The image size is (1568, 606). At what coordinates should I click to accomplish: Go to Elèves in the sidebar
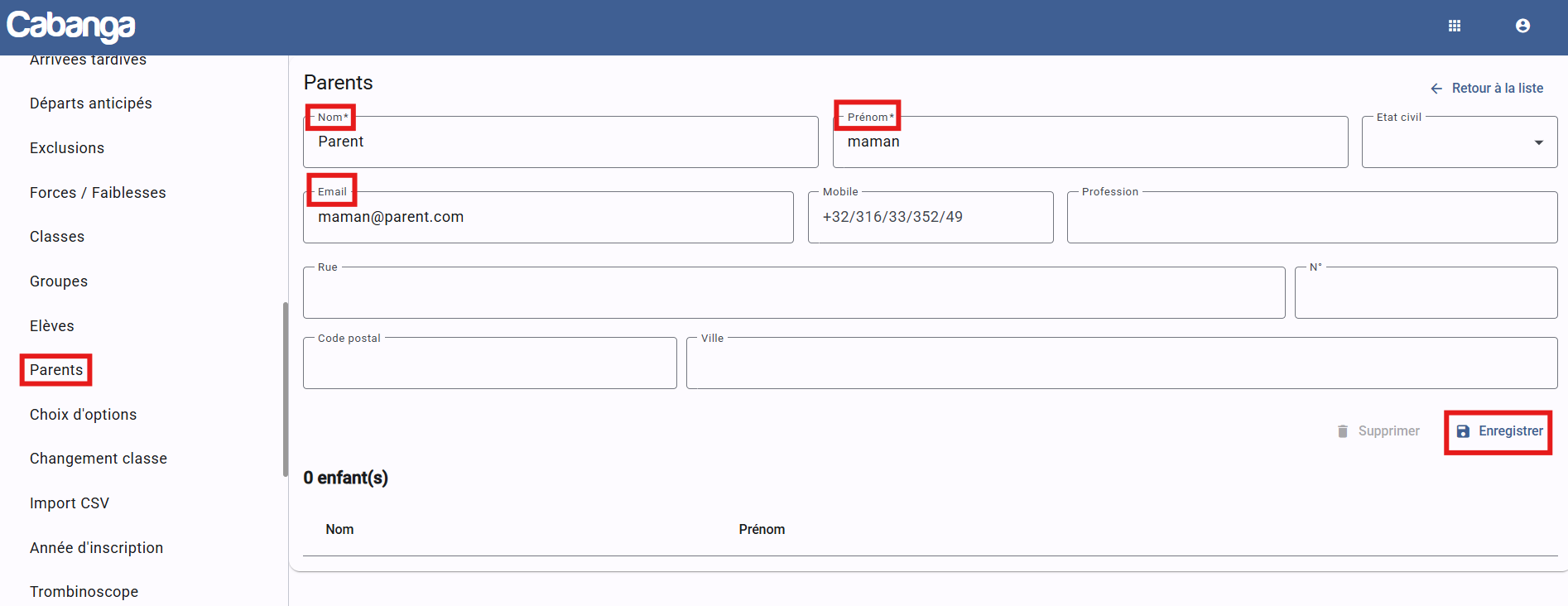pyautogui.click(x=52, y=326)
